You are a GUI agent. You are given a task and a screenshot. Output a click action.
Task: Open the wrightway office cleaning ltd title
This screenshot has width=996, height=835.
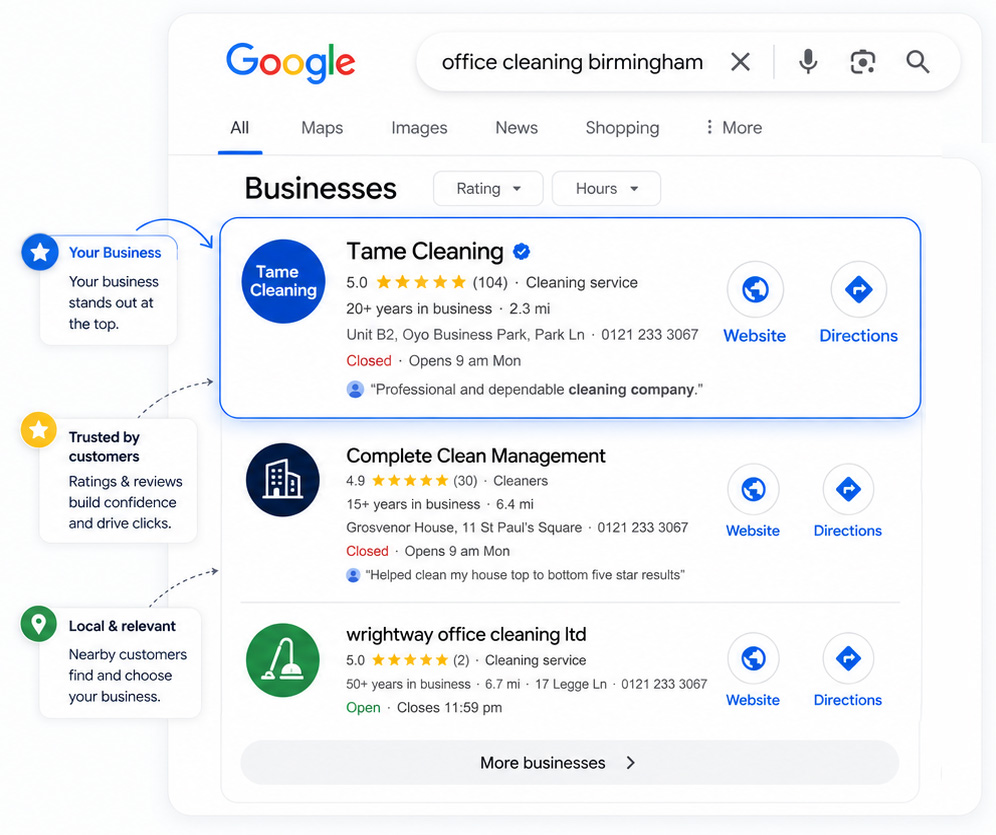tap(466, 634)
